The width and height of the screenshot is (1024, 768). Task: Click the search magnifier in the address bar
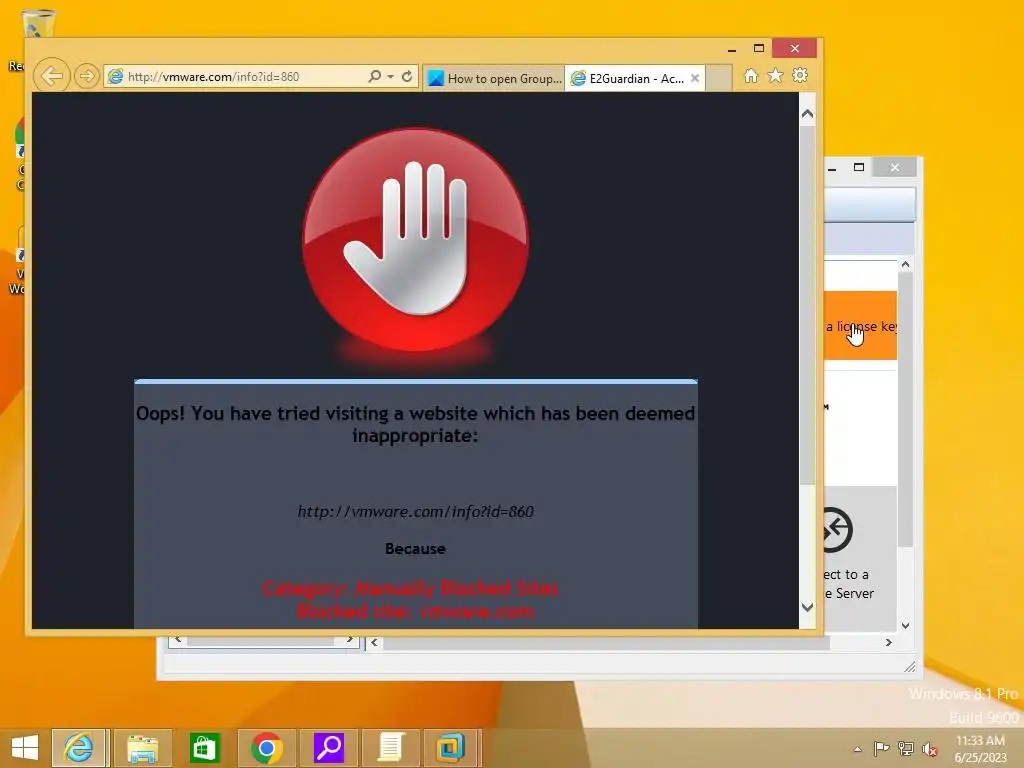375,76
